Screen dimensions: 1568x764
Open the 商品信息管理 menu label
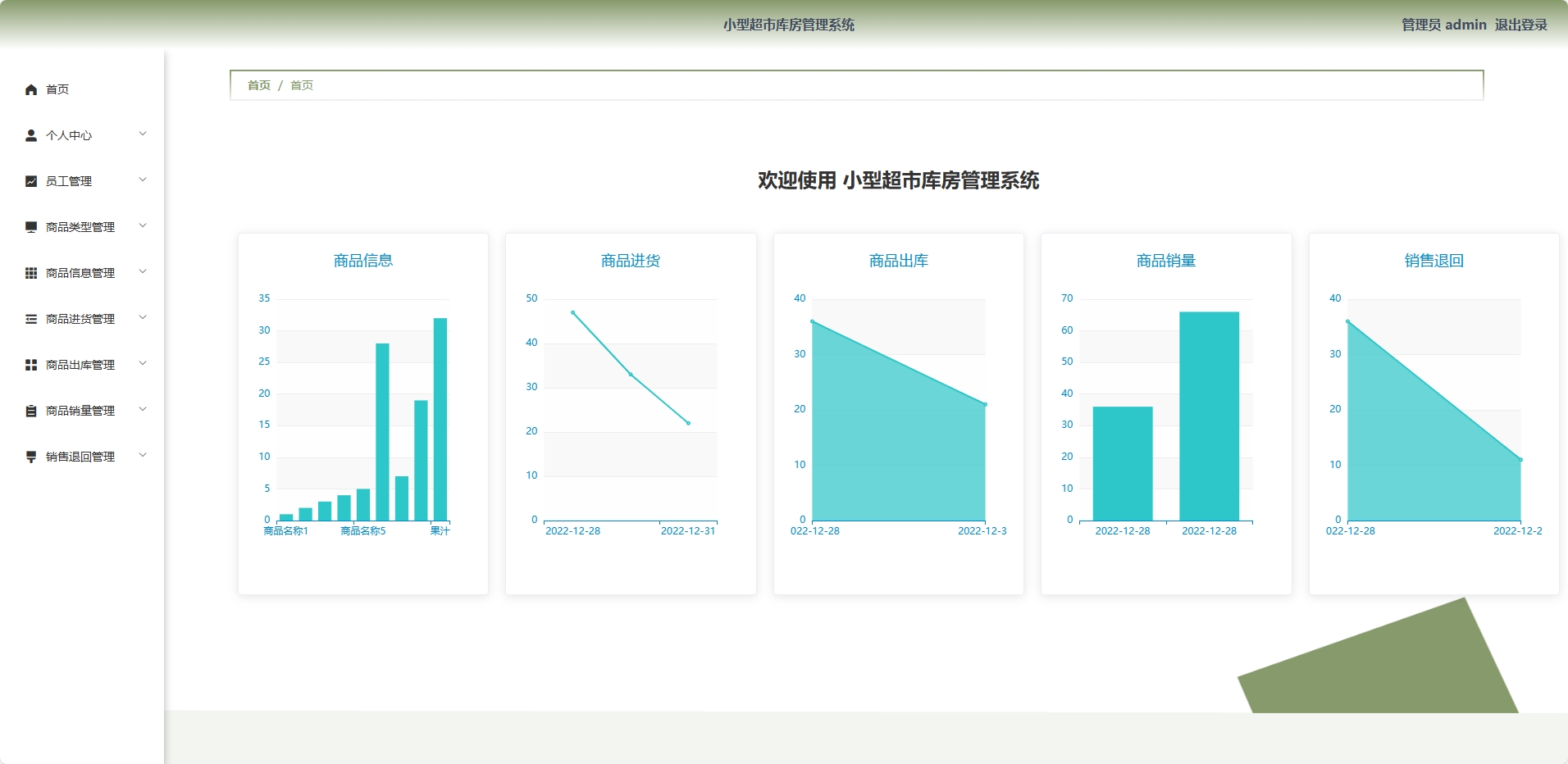(x=80, y=273)
